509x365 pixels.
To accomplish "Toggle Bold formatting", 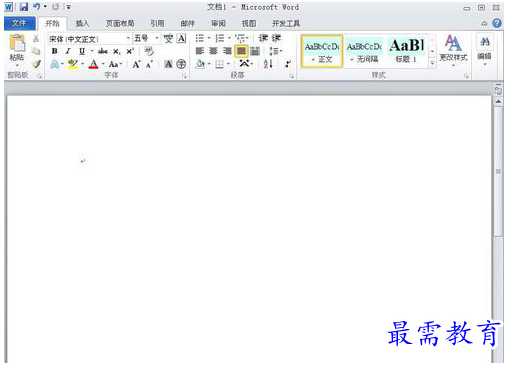I will click(x=54, y=51).
